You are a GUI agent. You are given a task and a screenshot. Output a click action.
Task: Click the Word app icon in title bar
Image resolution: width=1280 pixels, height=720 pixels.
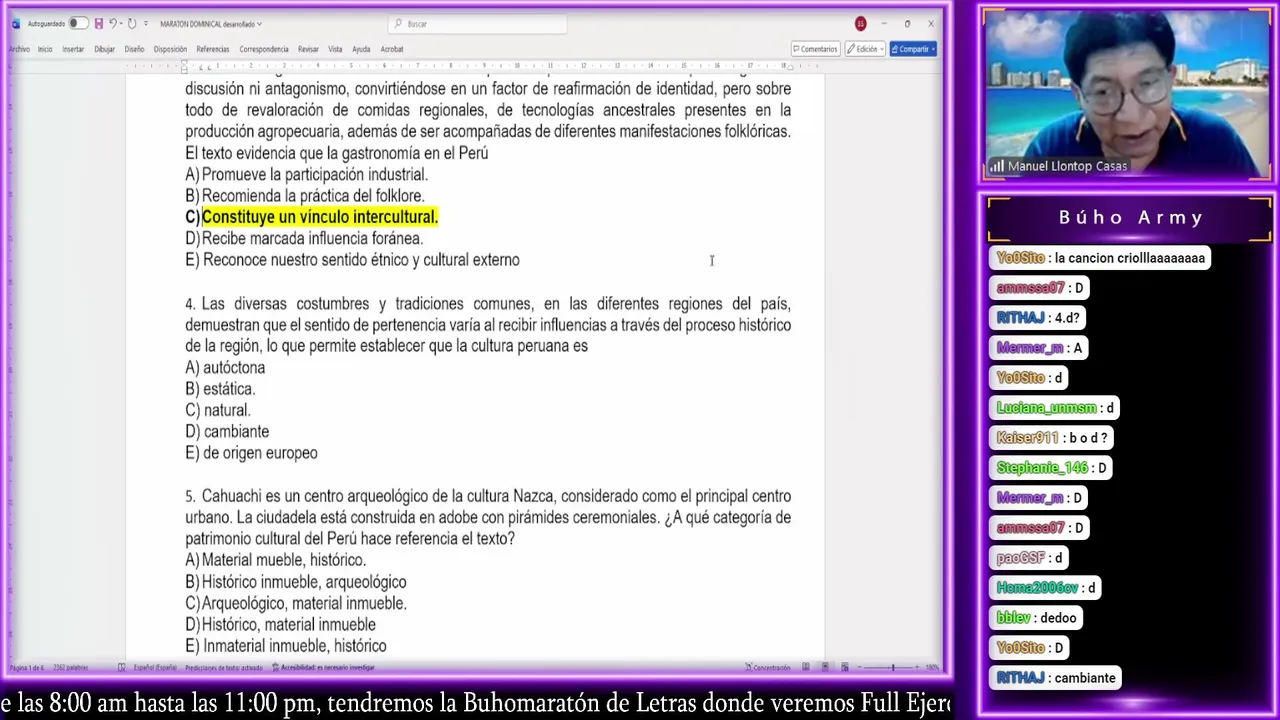(15, 24)
